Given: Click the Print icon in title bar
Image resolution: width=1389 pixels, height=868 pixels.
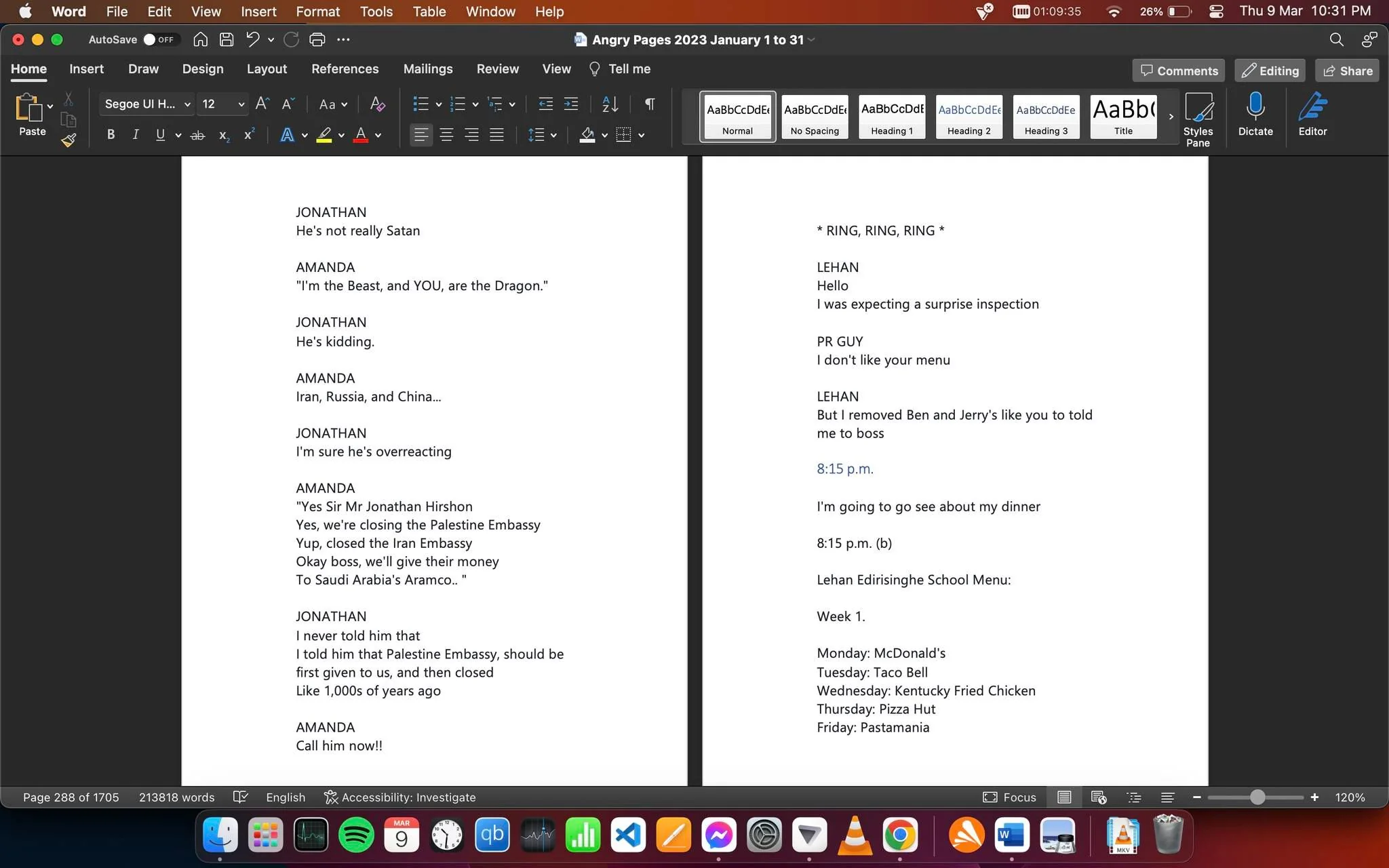Looking at the screenshot, I should 317,39.
